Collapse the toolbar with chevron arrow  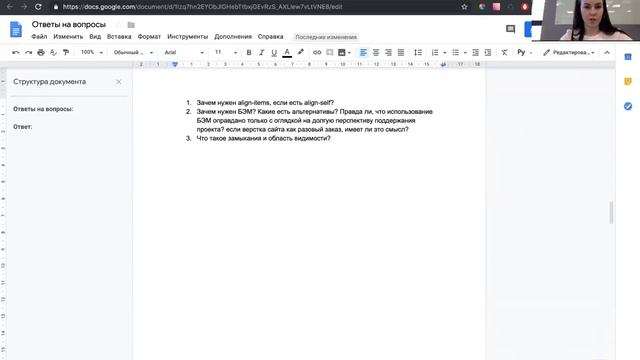pos(607,52)
